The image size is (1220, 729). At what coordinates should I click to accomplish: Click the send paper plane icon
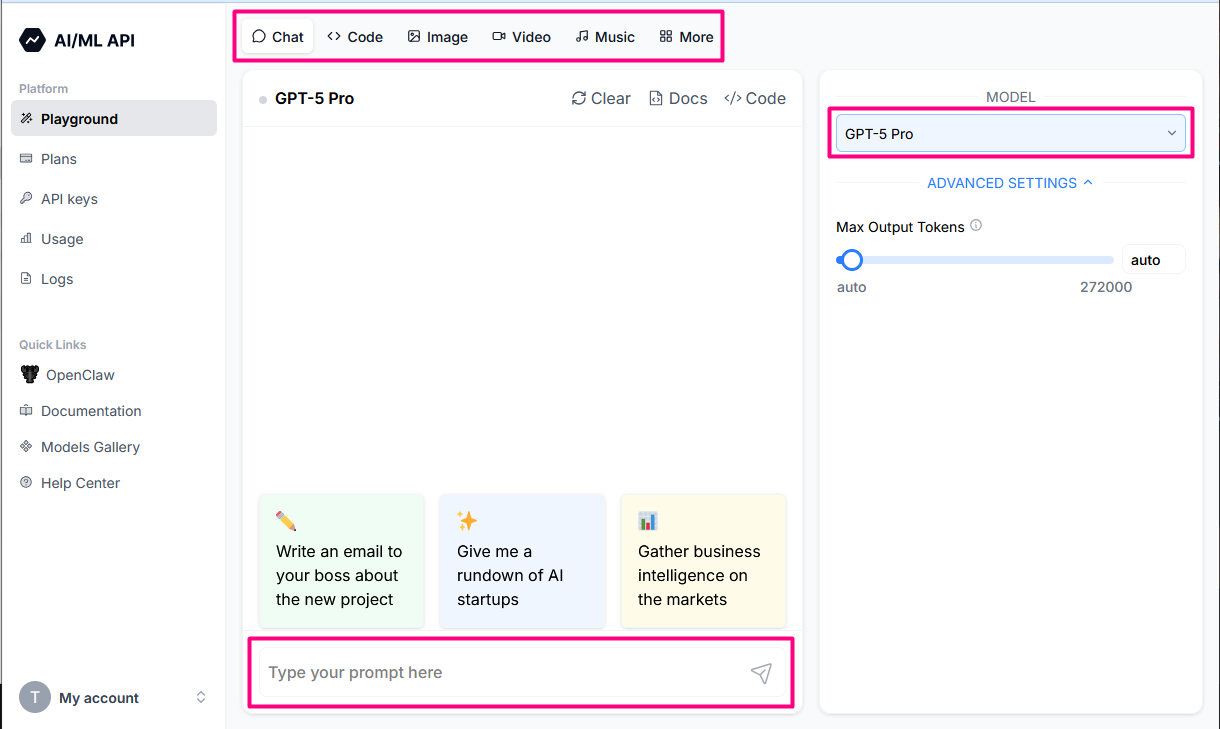[761, 673]
